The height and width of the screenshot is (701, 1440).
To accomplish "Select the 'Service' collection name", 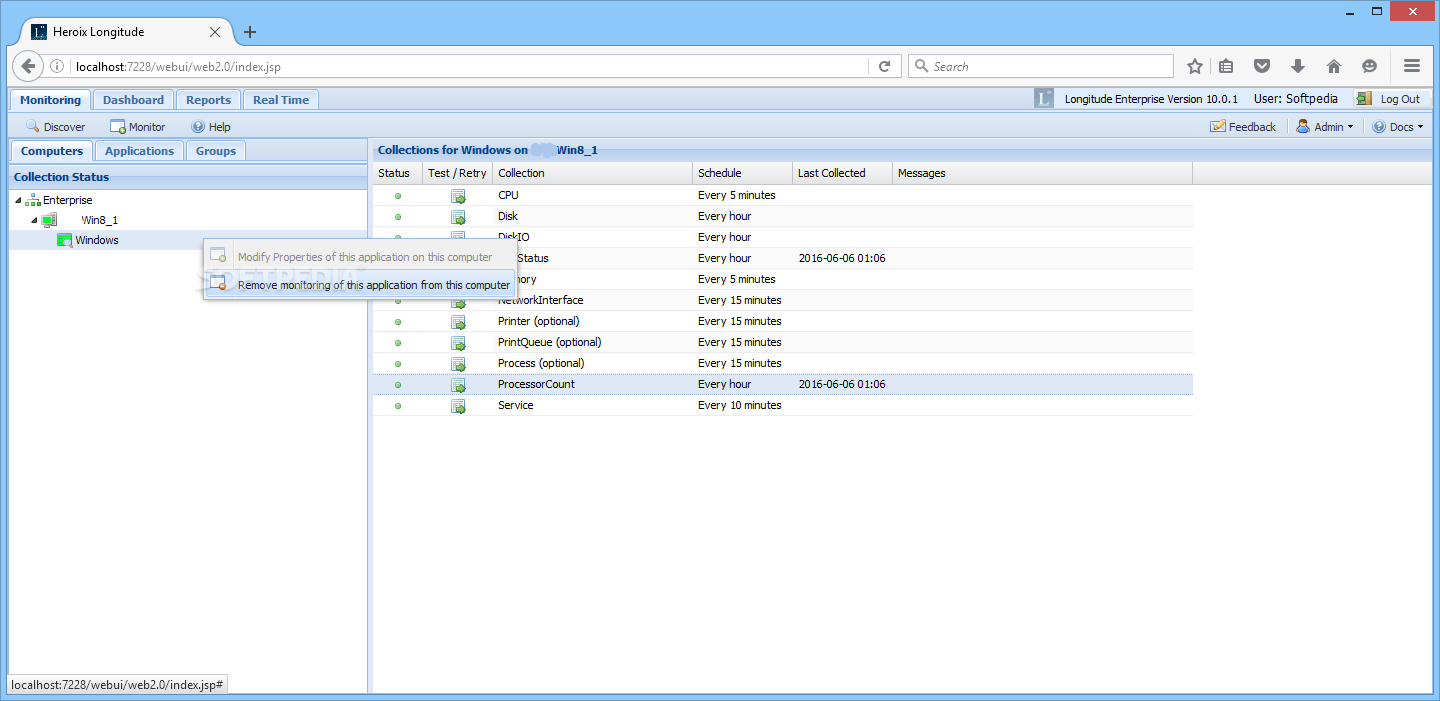I will (x=515, y=406).
